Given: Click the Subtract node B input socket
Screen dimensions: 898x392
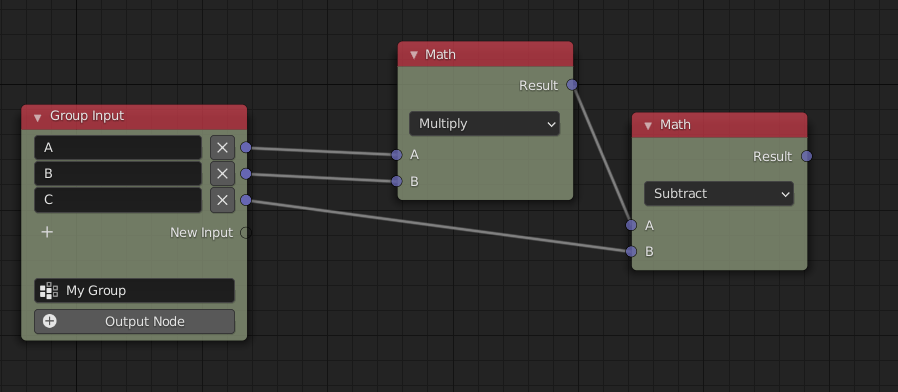Looking at the screenshot, I should 631,251.
